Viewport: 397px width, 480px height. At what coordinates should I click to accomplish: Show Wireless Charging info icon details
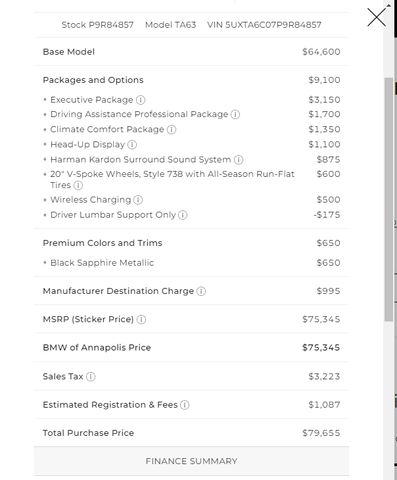coord(138,200)
